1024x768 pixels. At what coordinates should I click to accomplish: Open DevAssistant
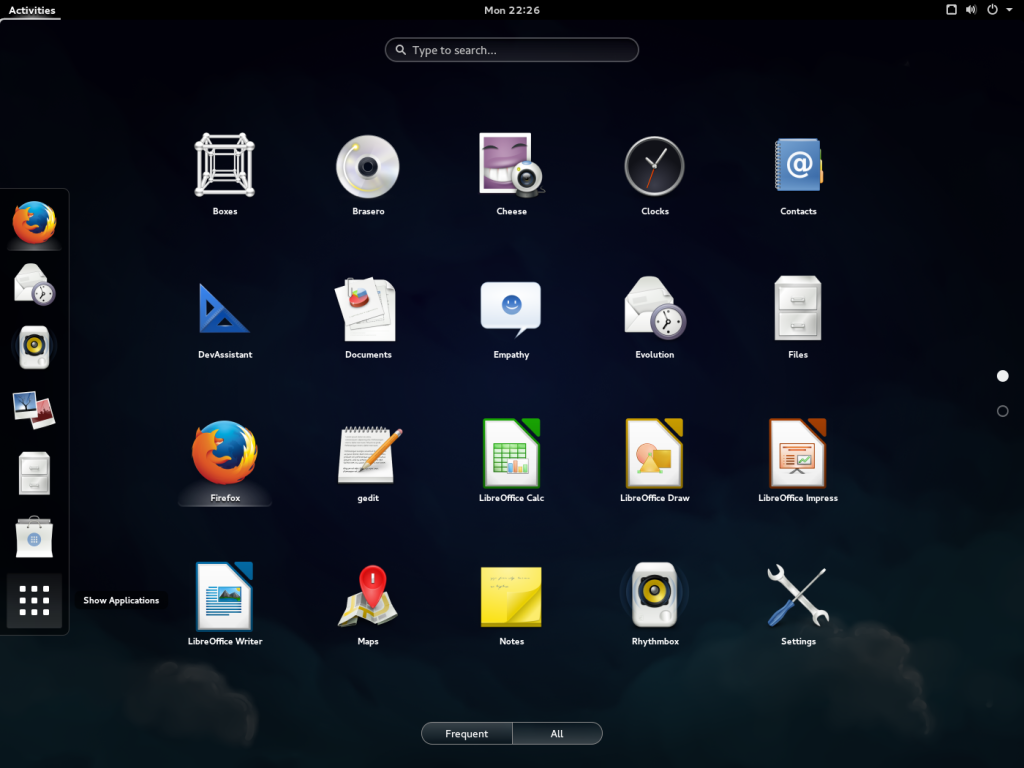coord(224,308)
